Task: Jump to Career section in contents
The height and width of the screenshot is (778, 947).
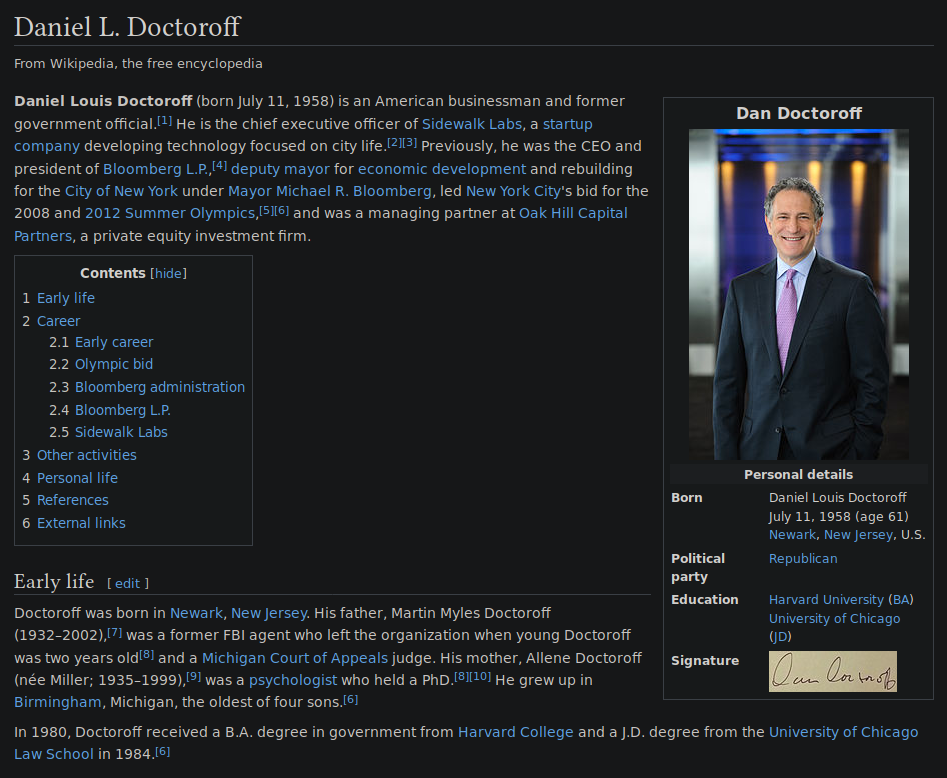Action: pyautogui.click(x=58, y=321)
